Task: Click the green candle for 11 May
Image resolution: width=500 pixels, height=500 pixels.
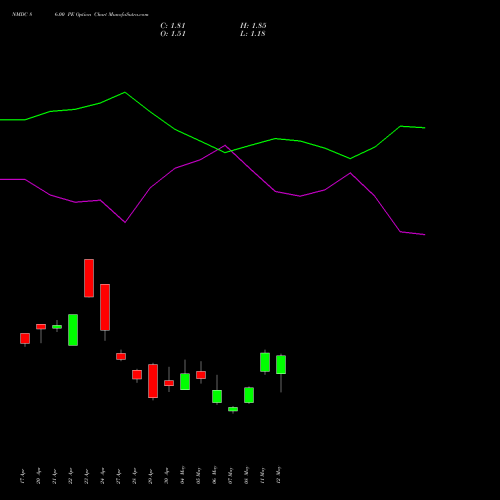Action: tap(265, 362)
